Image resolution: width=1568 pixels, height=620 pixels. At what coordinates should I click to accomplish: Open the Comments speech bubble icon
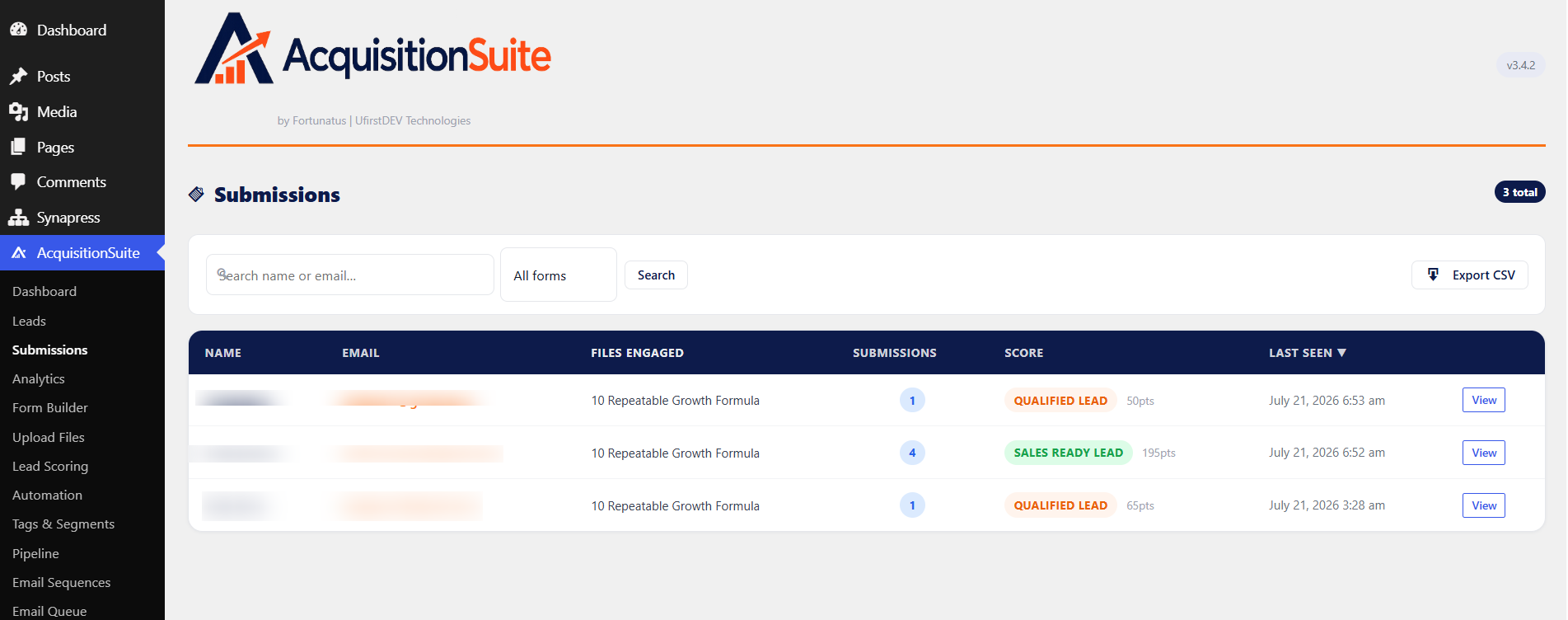point(19,181)
